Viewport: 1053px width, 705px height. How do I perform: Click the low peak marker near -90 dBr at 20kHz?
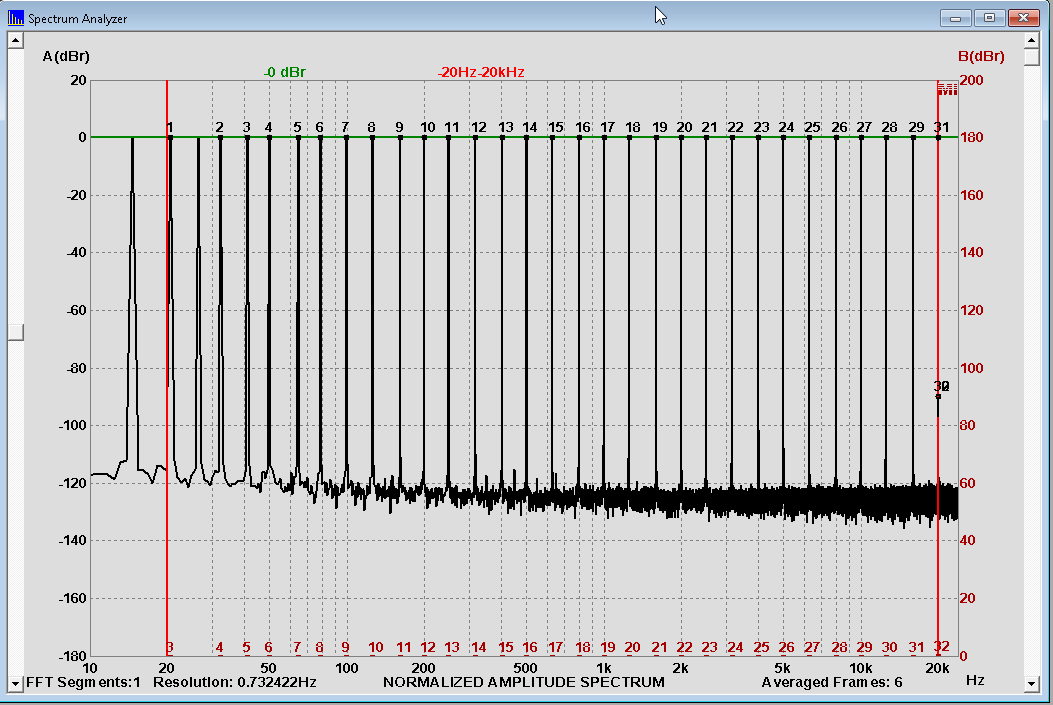(938, 396)
